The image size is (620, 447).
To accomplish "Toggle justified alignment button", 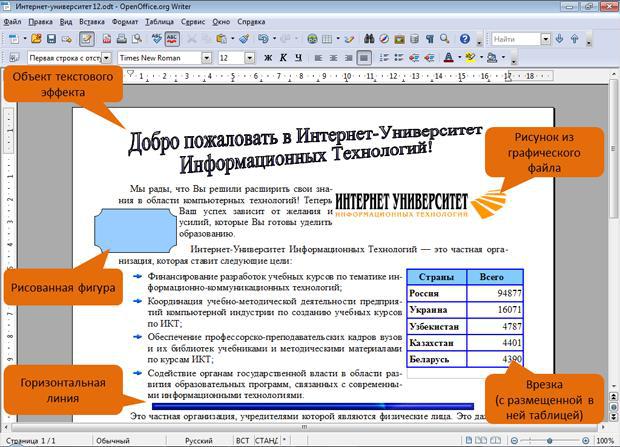I will click(364, 58).
